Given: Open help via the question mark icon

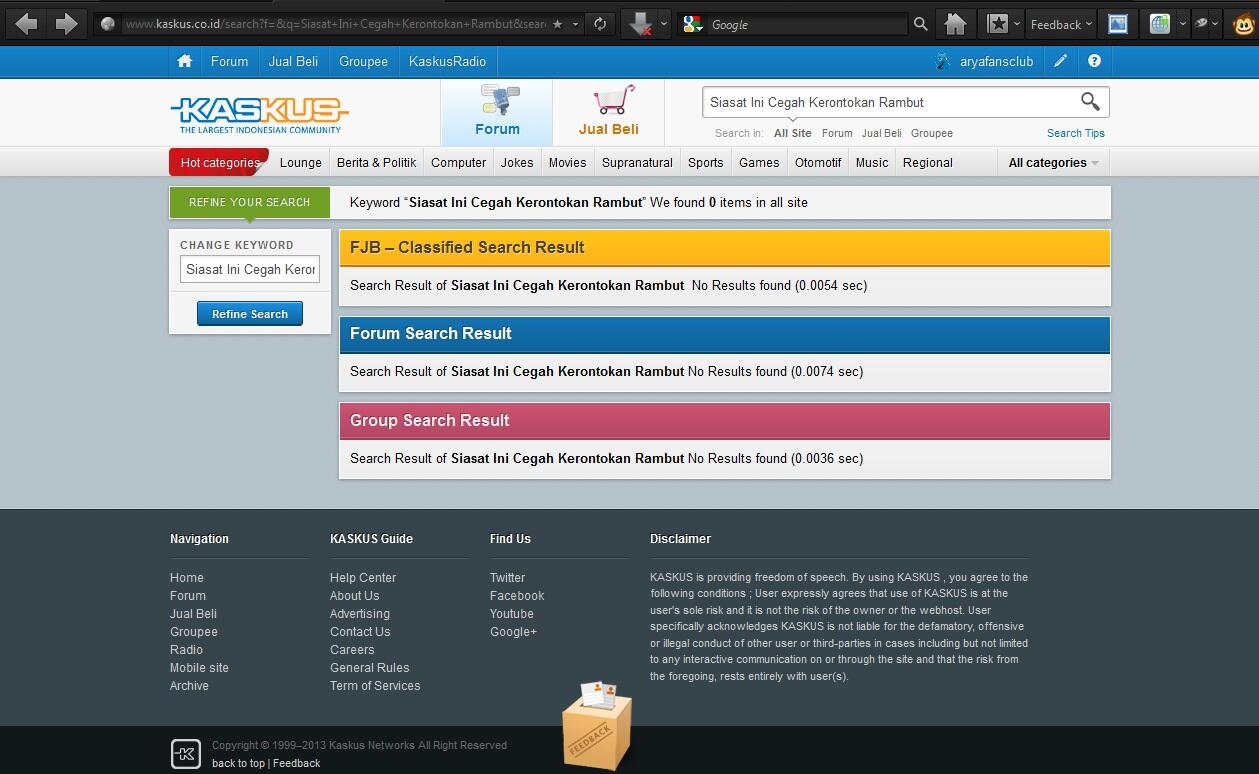Looking at the screenshot, I should pyautogui.click(x=1094, y=61).
